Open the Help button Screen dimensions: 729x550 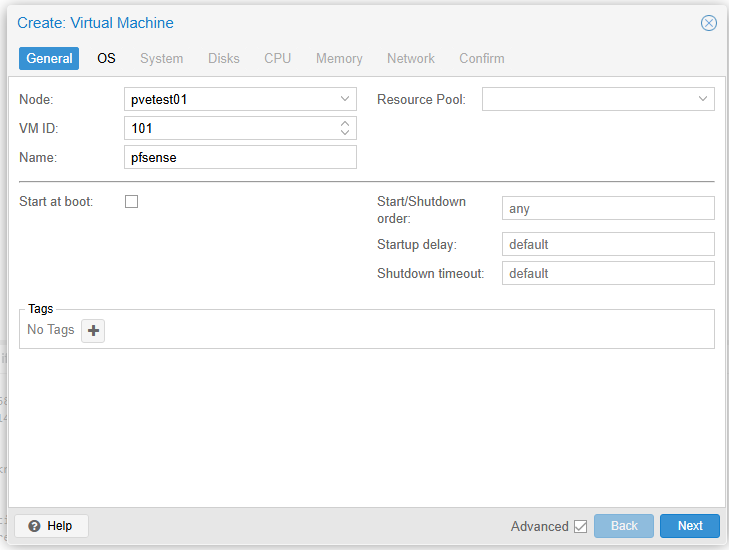(x=51, y=526)
